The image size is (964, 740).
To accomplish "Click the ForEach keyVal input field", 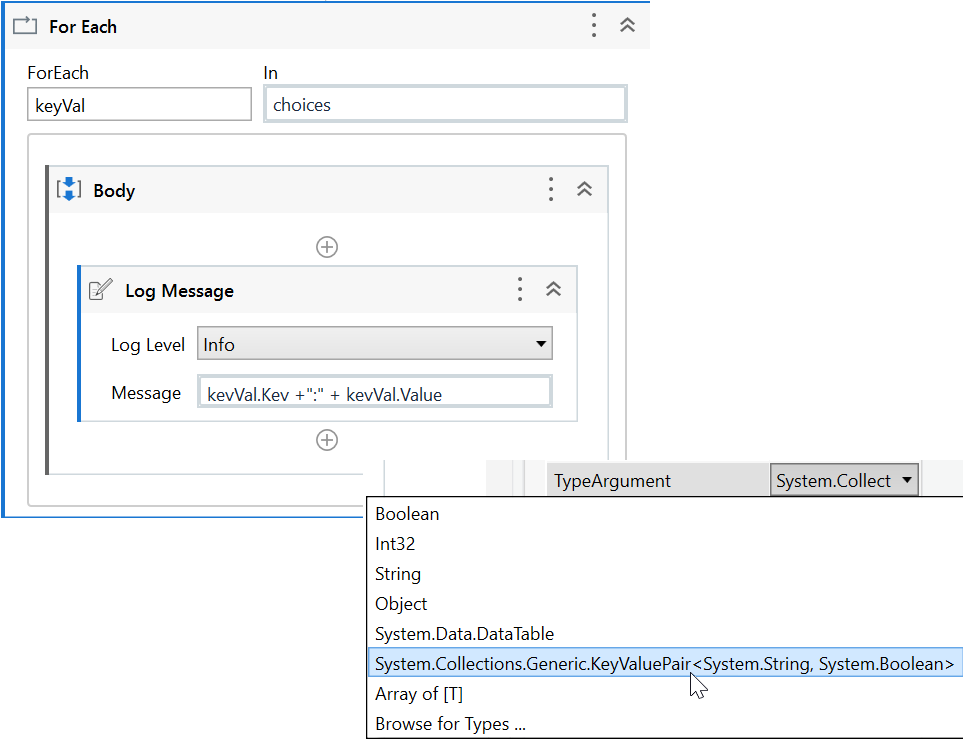I will 139,104.
